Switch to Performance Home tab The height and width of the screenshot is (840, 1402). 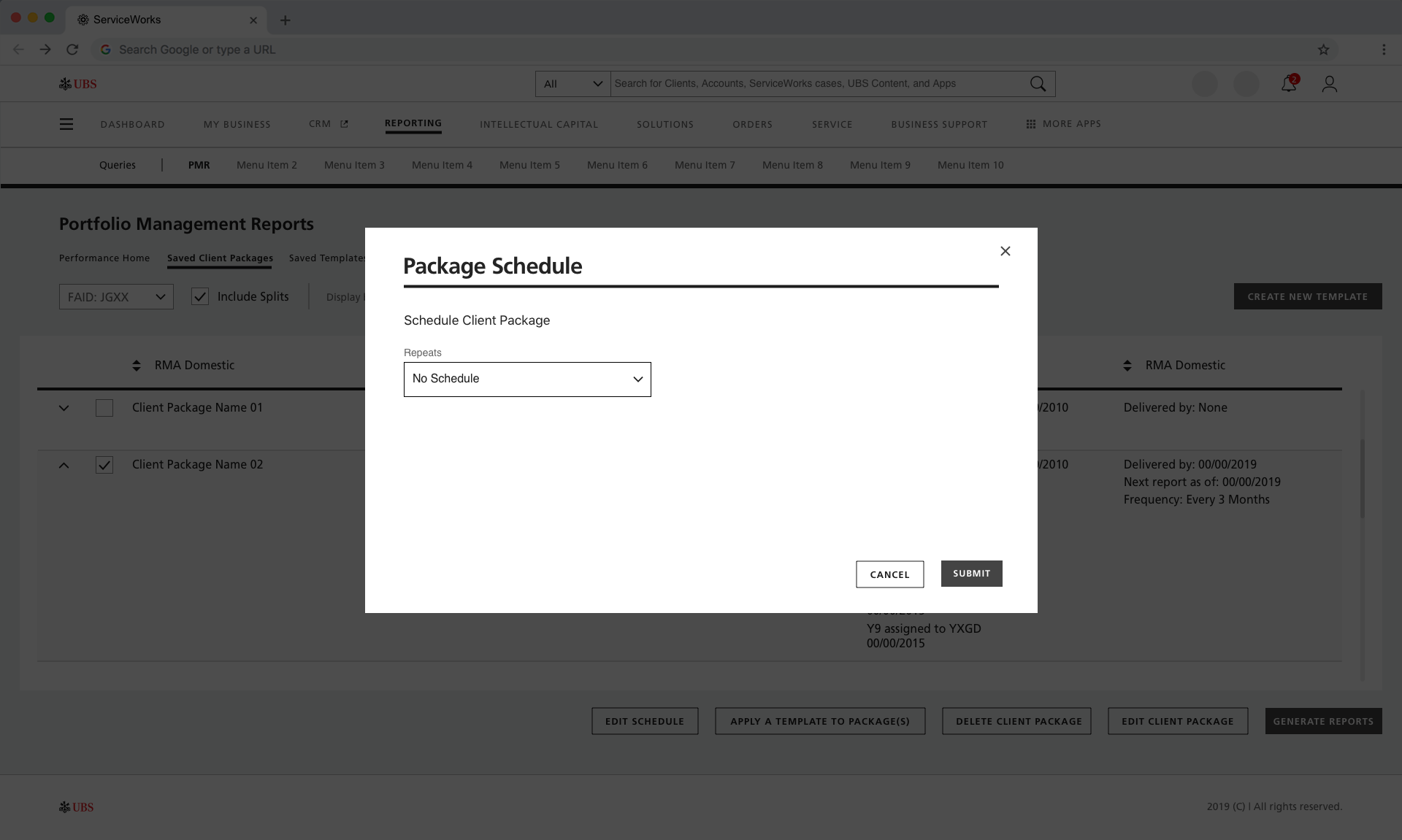pyautogui.click(x=104, y=258)
